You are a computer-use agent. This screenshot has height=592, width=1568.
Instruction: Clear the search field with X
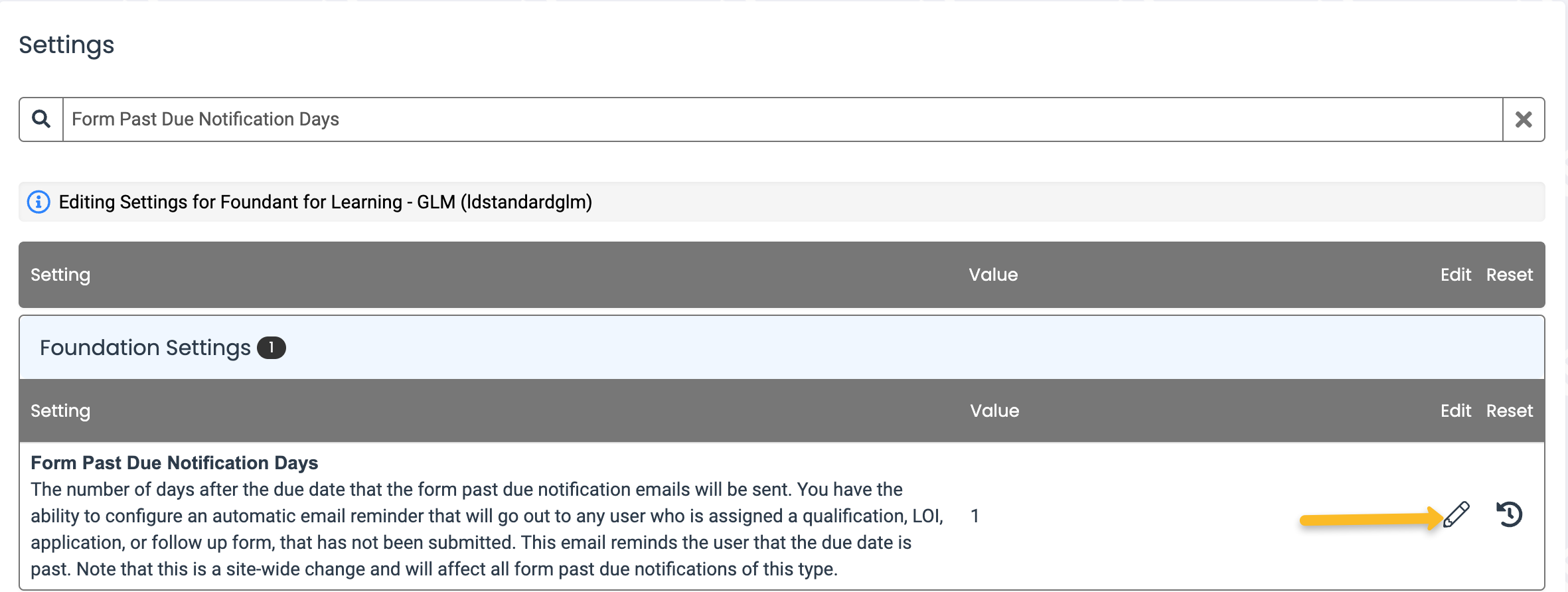[1524, 119]
